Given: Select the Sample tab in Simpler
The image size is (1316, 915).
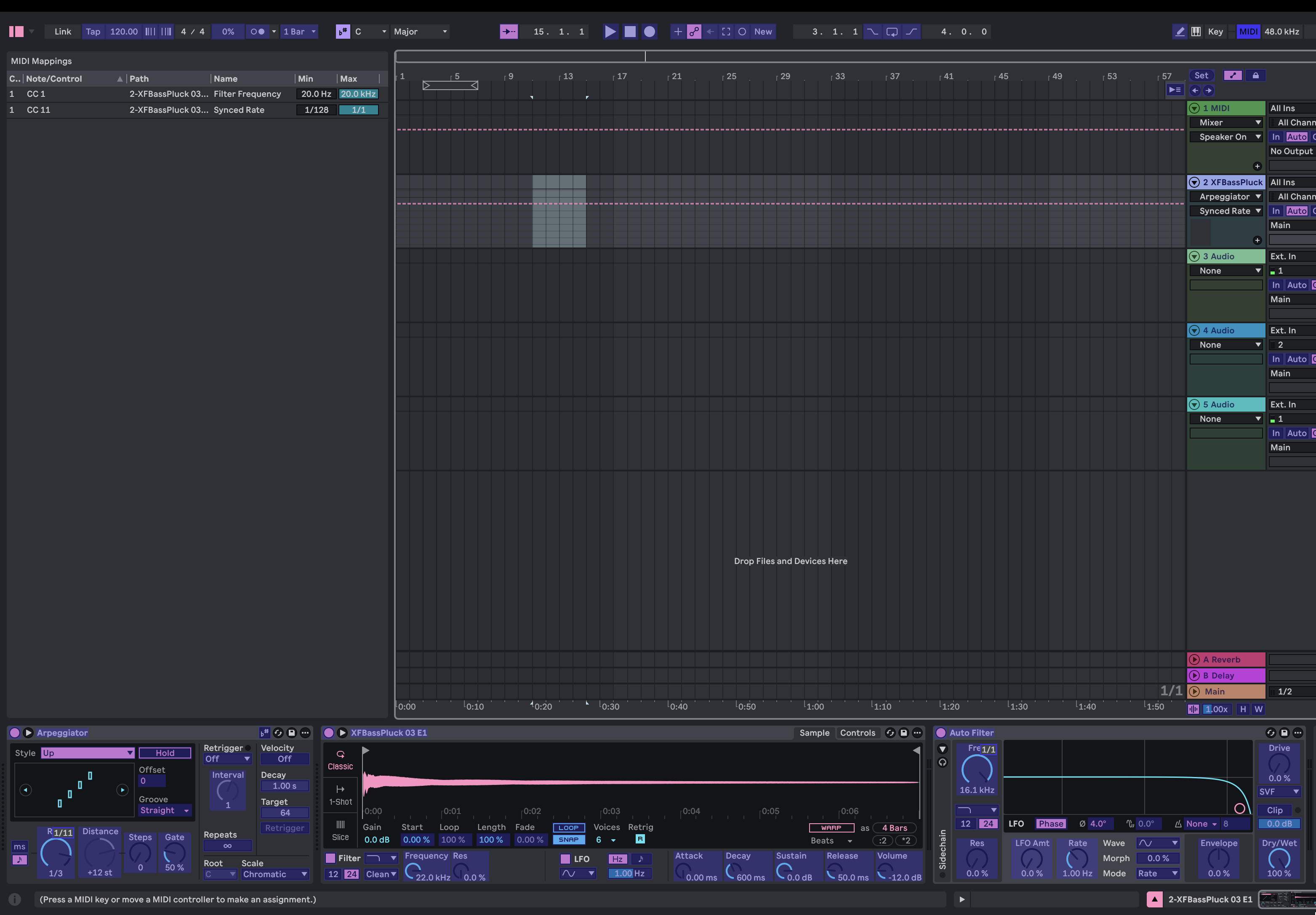Looking at the screenshot, I should click(815, 733).
